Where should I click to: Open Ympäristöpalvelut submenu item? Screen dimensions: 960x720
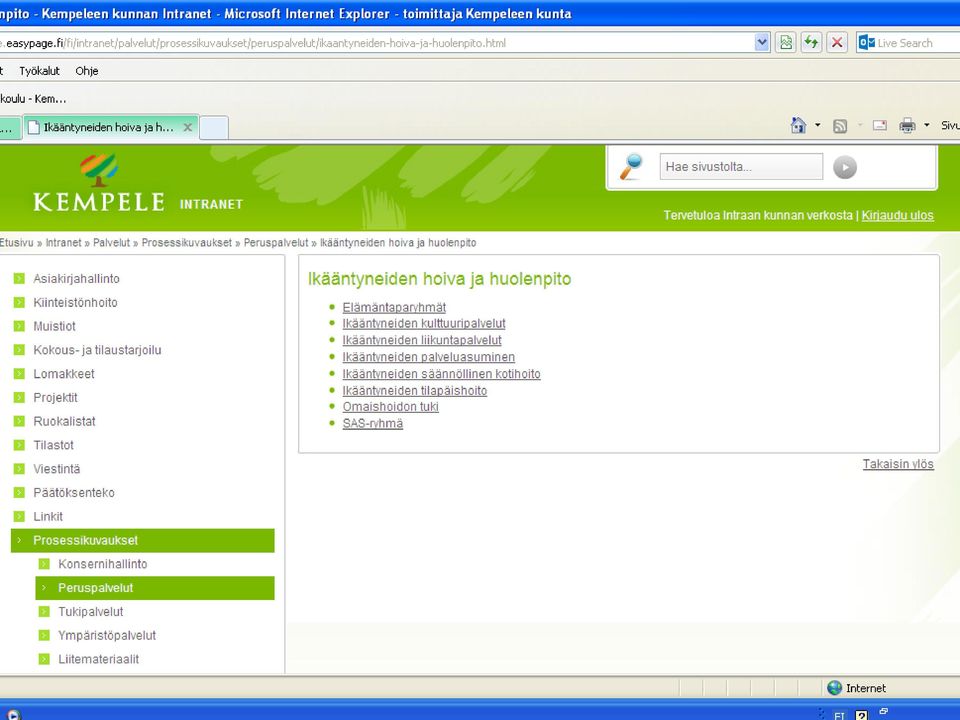107,636
